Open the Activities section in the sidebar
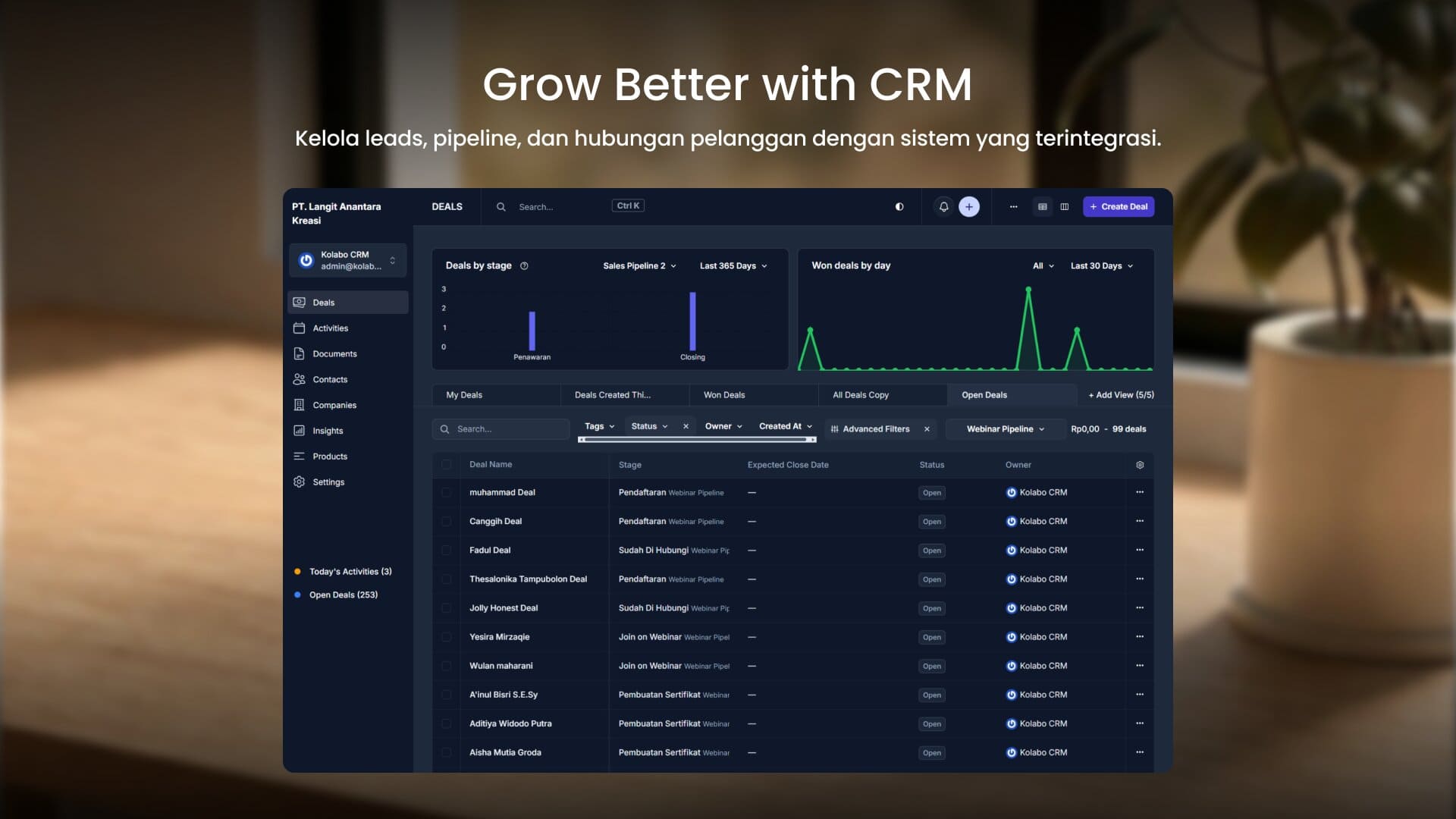The height and width of the screenshot is (819, 1456). pyautogui.click(x=331, y=328)
